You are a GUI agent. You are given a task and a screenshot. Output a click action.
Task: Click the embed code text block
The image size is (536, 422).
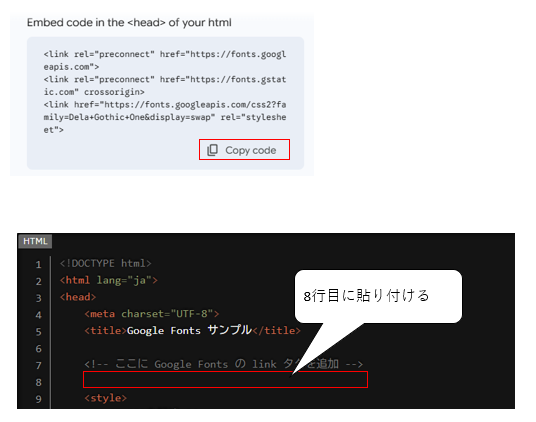165,92
